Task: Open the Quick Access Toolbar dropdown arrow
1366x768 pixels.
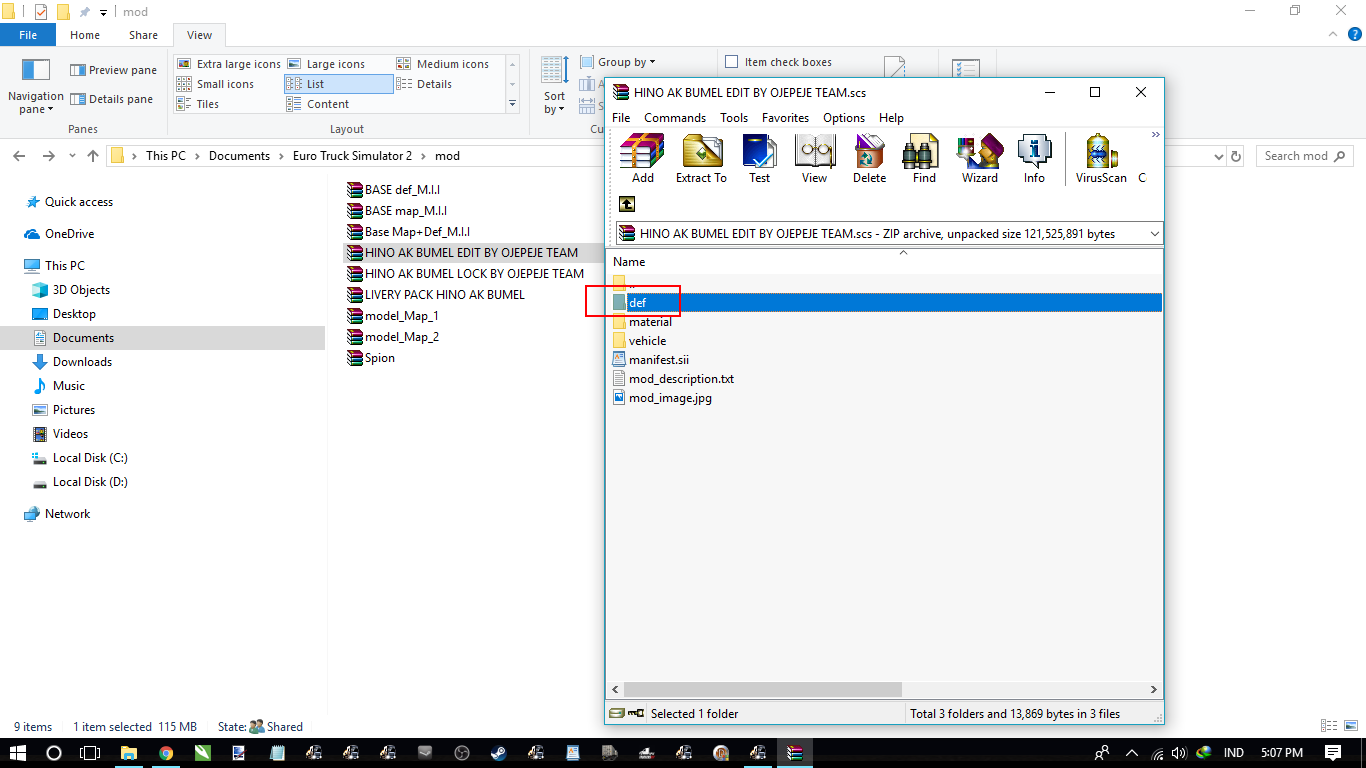Action: click(x=103, y=12)
